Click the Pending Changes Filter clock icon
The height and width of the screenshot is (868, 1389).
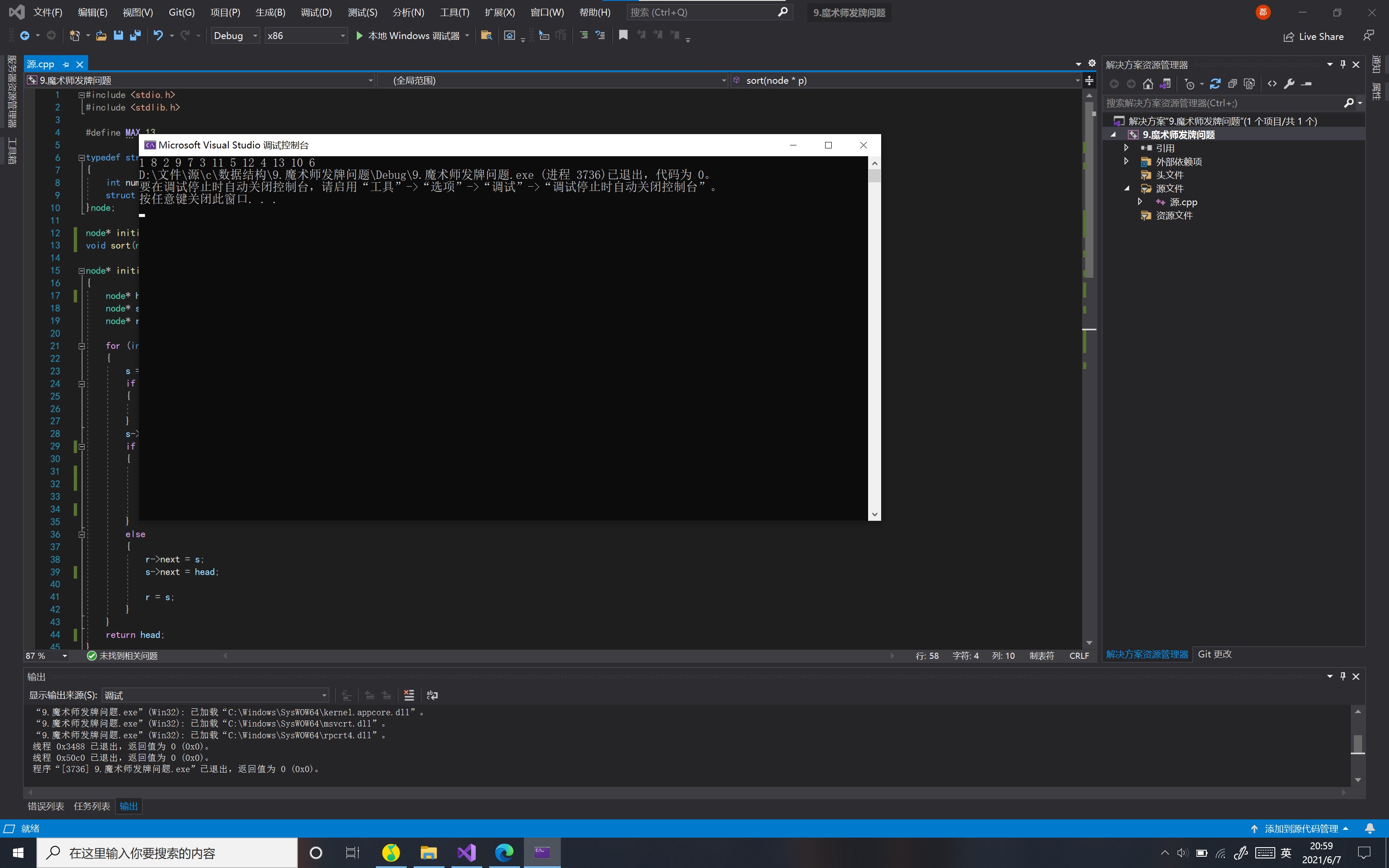coord(1189,84)
